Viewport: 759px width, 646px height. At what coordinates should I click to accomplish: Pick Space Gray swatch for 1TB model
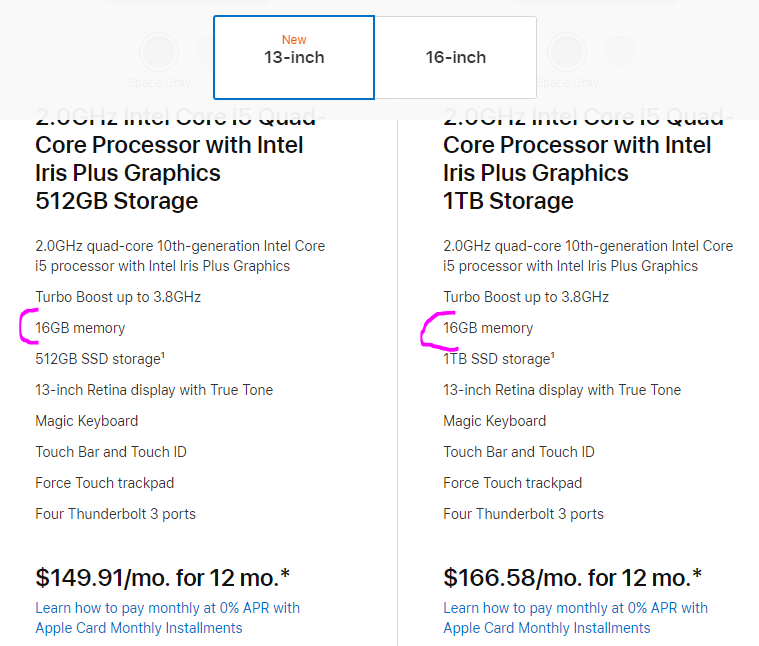point(567,52)
